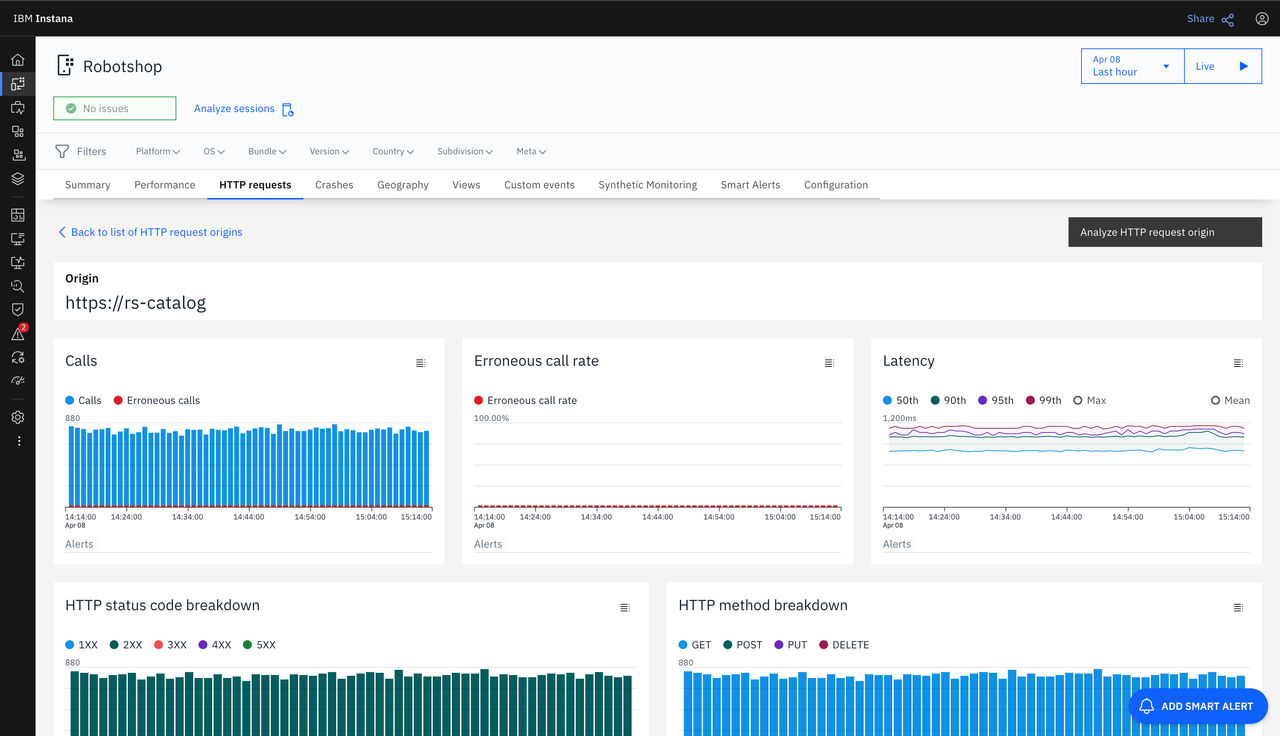Switch to the Custom events tab
The width and height of the screenshot is (1280, 736).
coord(539,185)
